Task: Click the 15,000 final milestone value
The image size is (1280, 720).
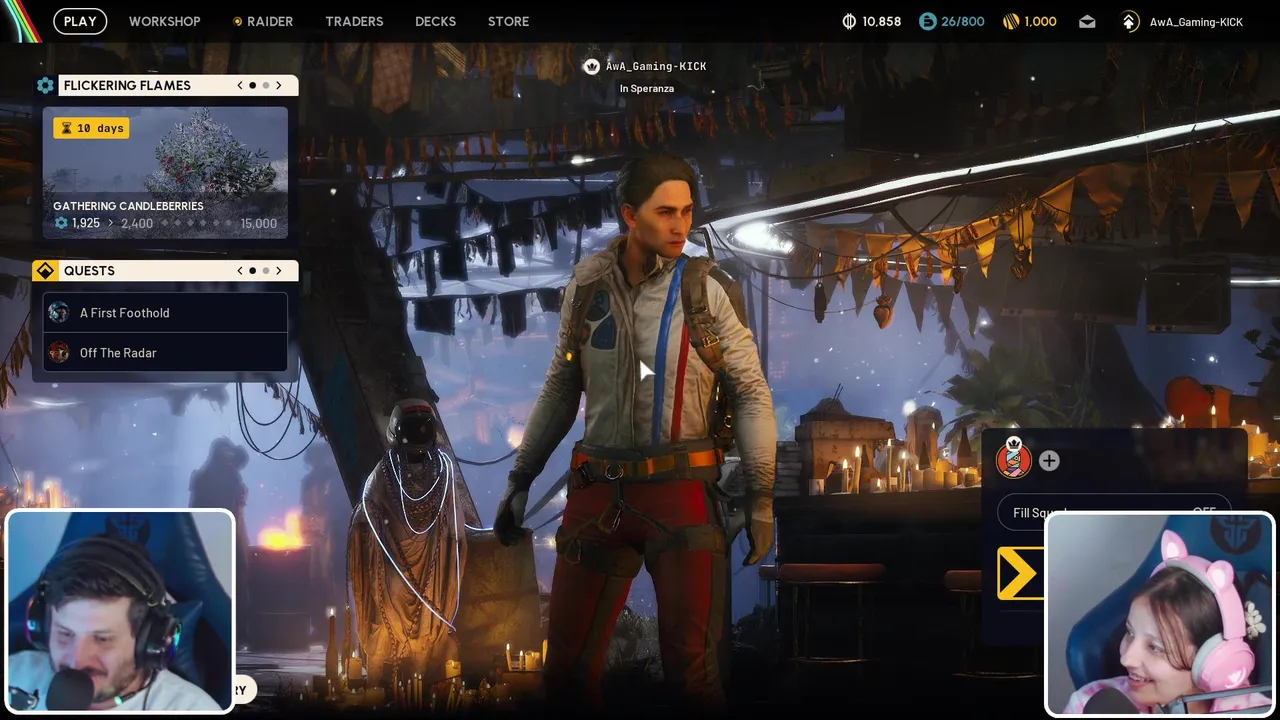Action: click(259, 224)
